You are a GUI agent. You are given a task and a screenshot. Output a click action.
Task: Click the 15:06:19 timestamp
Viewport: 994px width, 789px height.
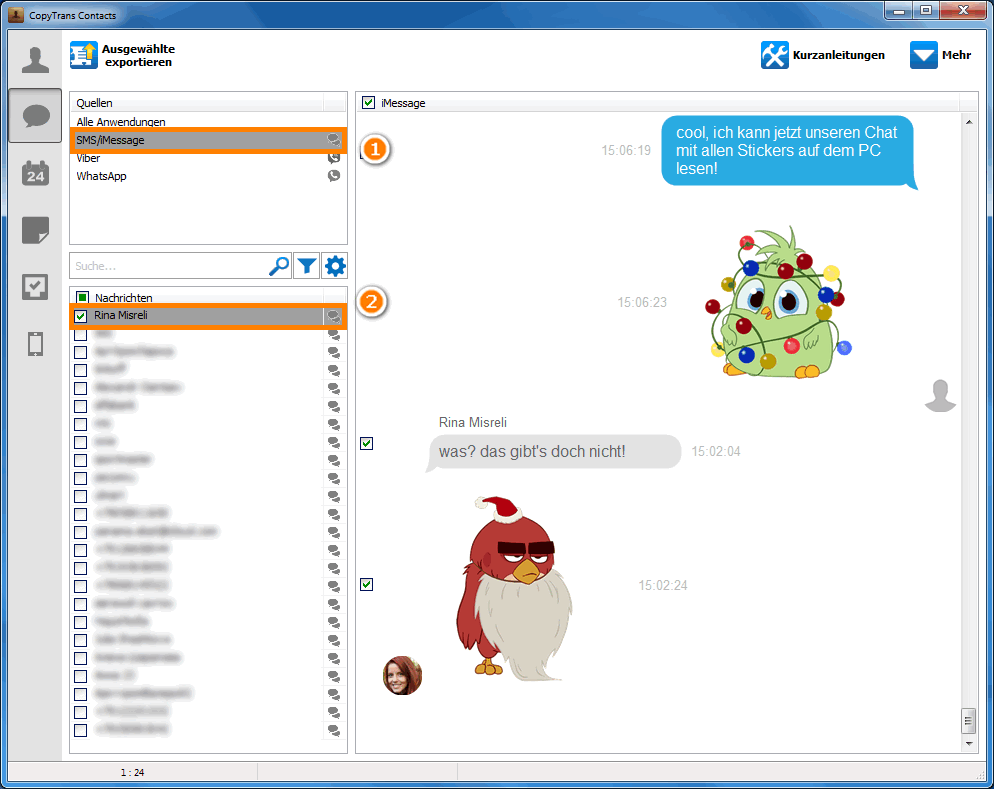[626, 150]
